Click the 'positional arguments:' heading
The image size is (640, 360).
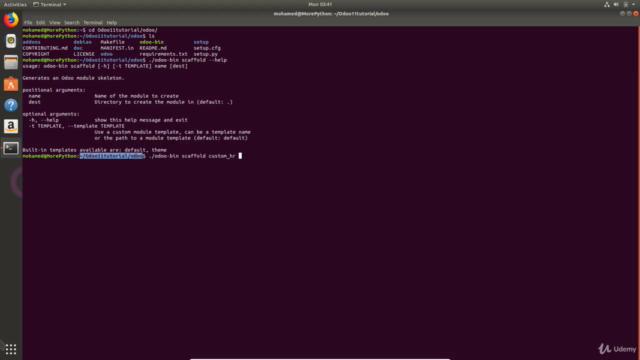pyautogui.click(x=54, y=90)
